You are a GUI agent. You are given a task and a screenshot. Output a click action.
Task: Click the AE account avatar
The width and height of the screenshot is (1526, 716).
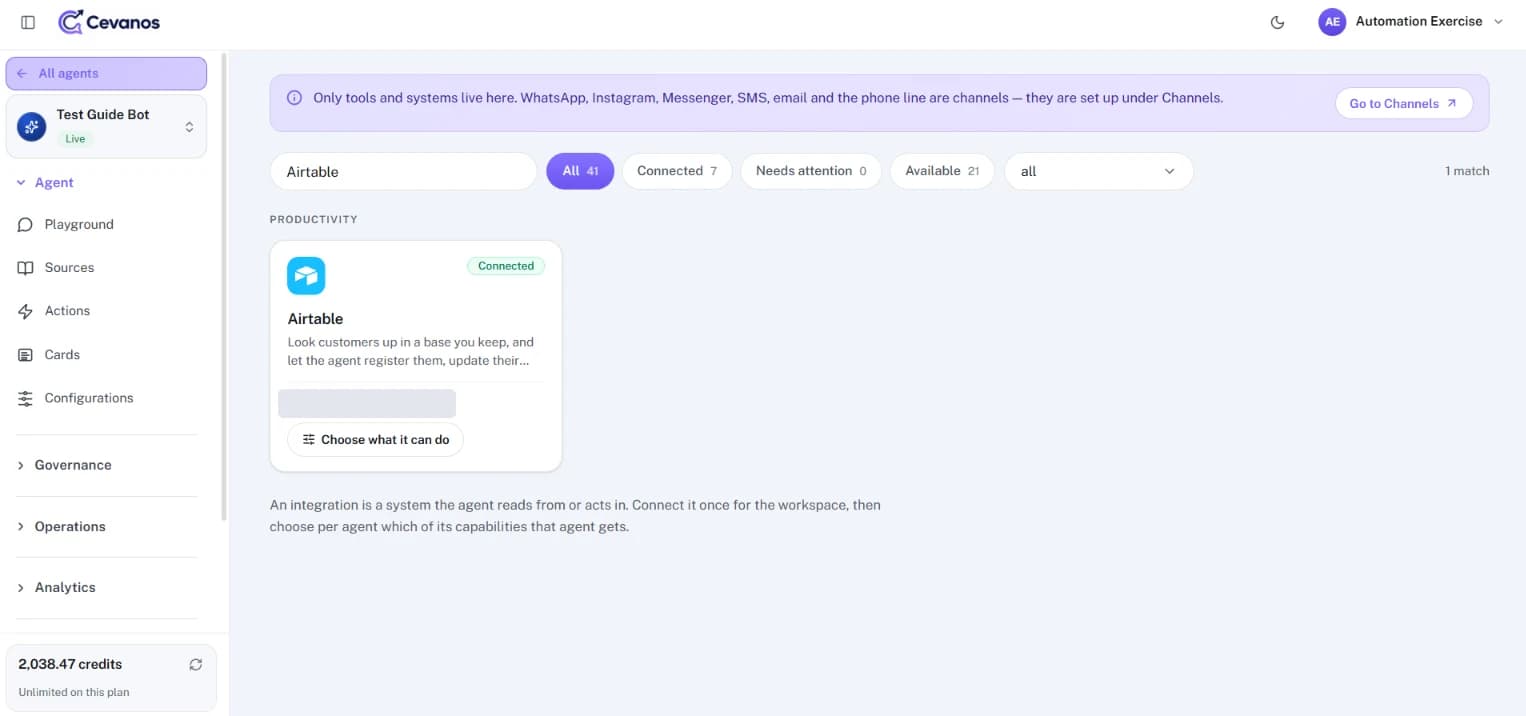pos(1332,22)
